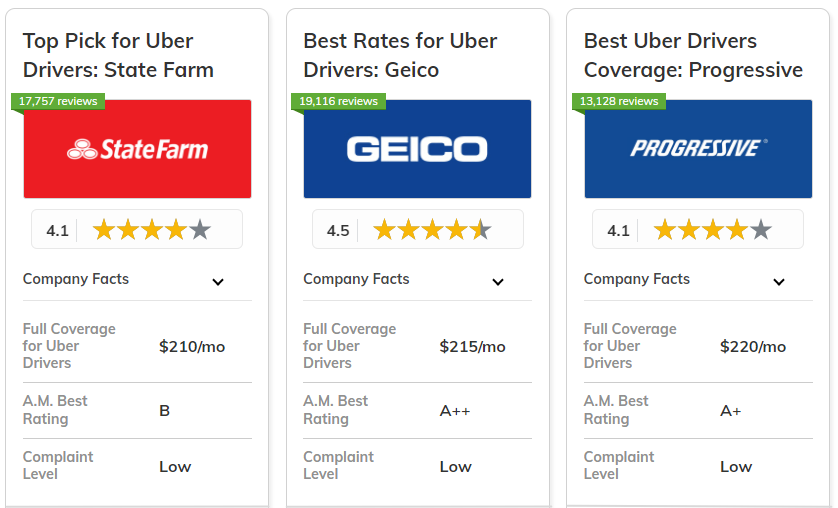838x508 pixels.
Task: Click the 19,116 reviews badge
Action: click(x=338, y=101)
